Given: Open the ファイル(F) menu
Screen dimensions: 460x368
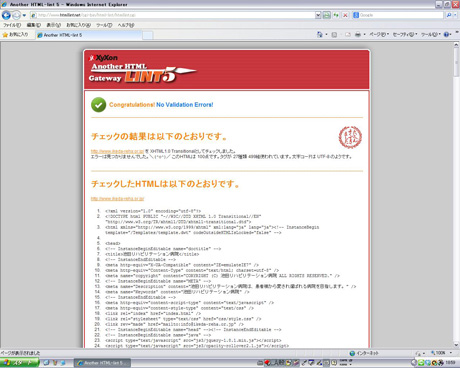Looking at the screenshot, I should [x=12, y=25].
